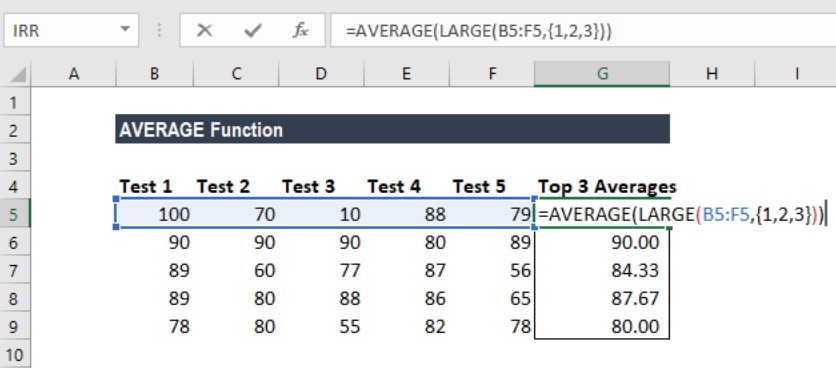Click the AVERAGE Function title banner
836x368 pixels.
click(x=392, y=129)
